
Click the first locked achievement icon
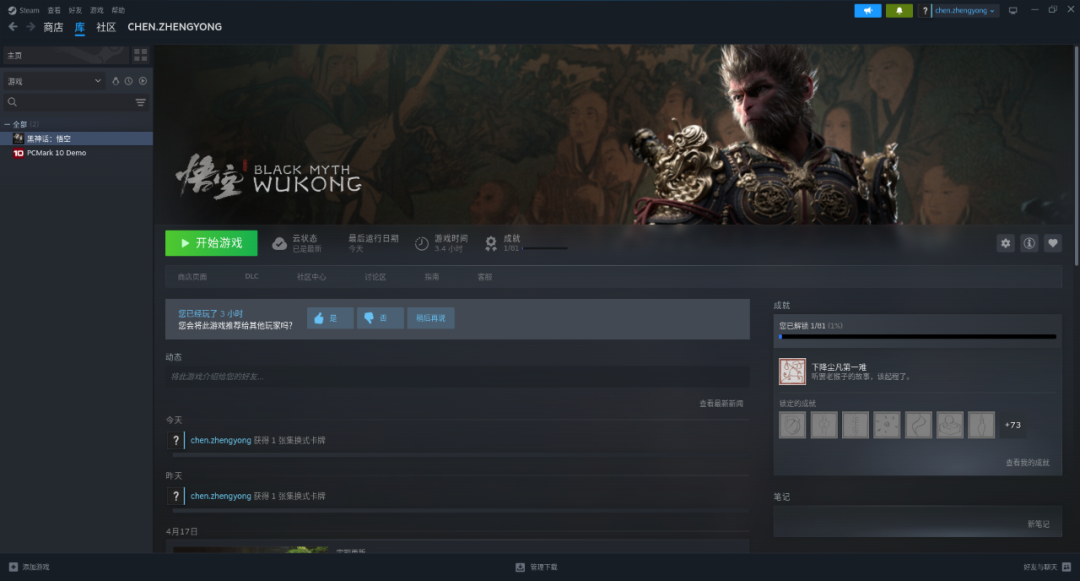[x=792, y=425]
